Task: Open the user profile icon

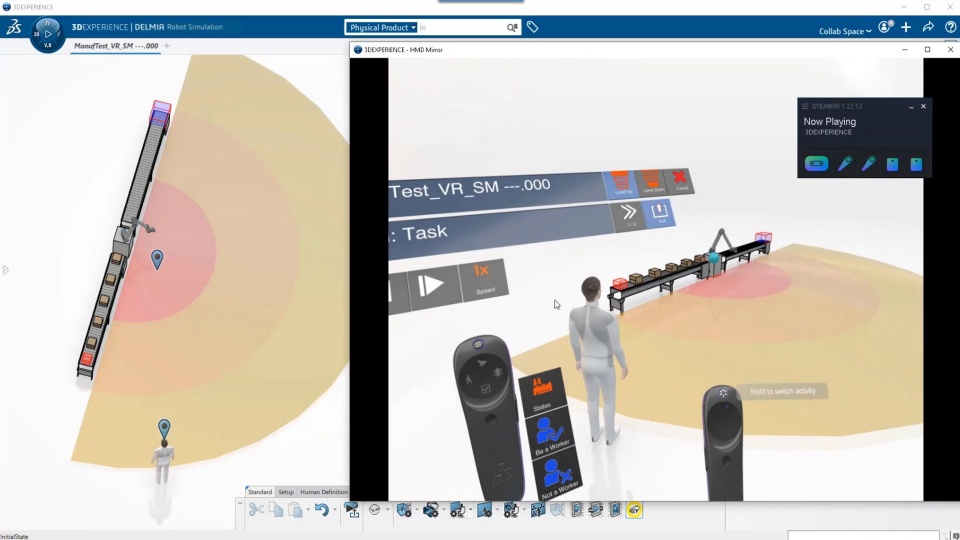Action: (x=885, y=27)
